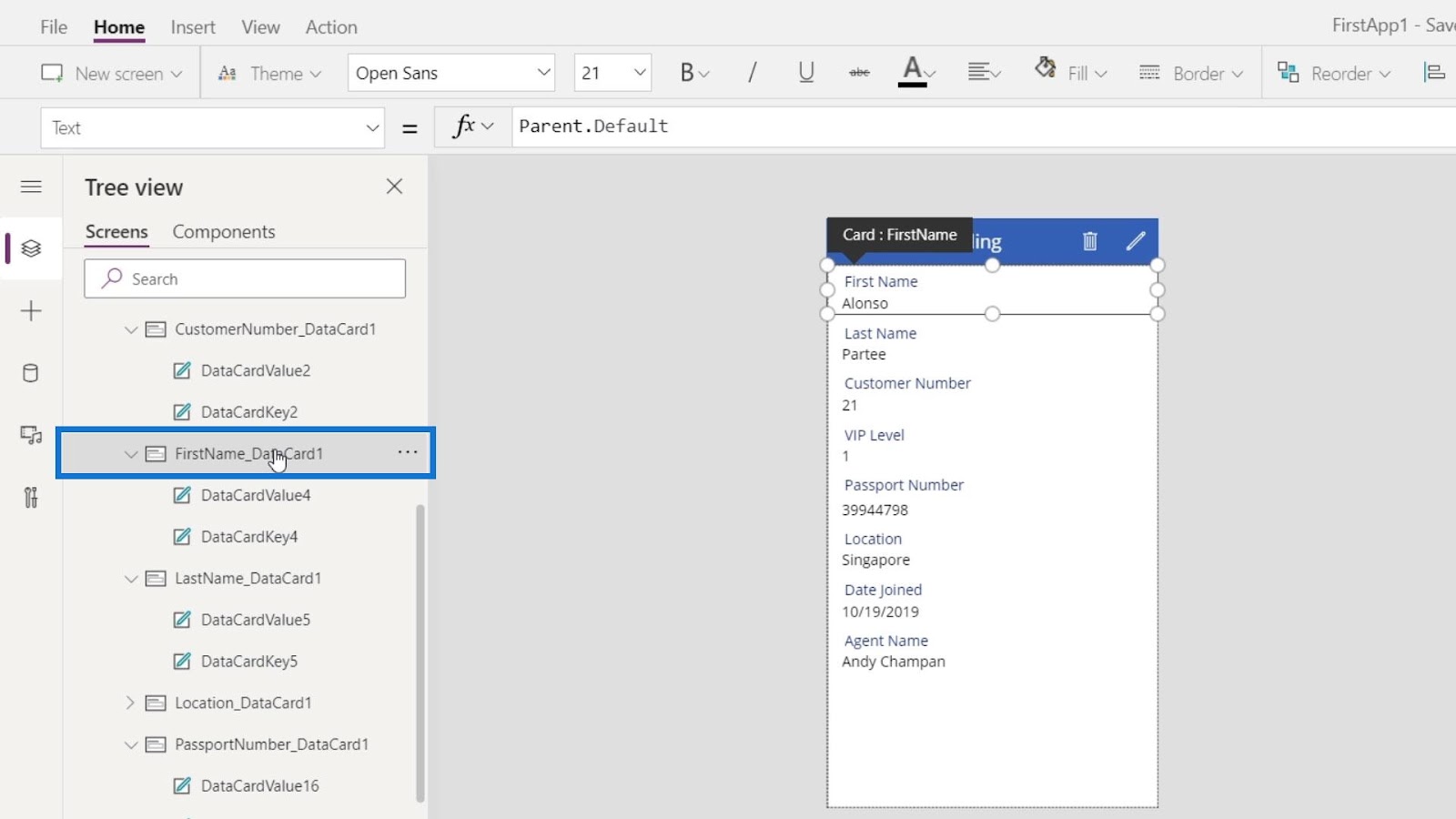
Task: Click DataCardValue2 edit icon
Action: click(x=182, y=370)
